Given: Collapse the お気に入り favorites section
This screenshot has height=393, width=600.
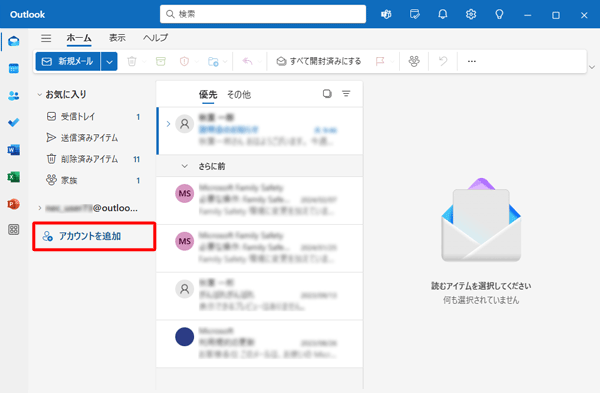Looking at the screenshot, I should (39, 95).
